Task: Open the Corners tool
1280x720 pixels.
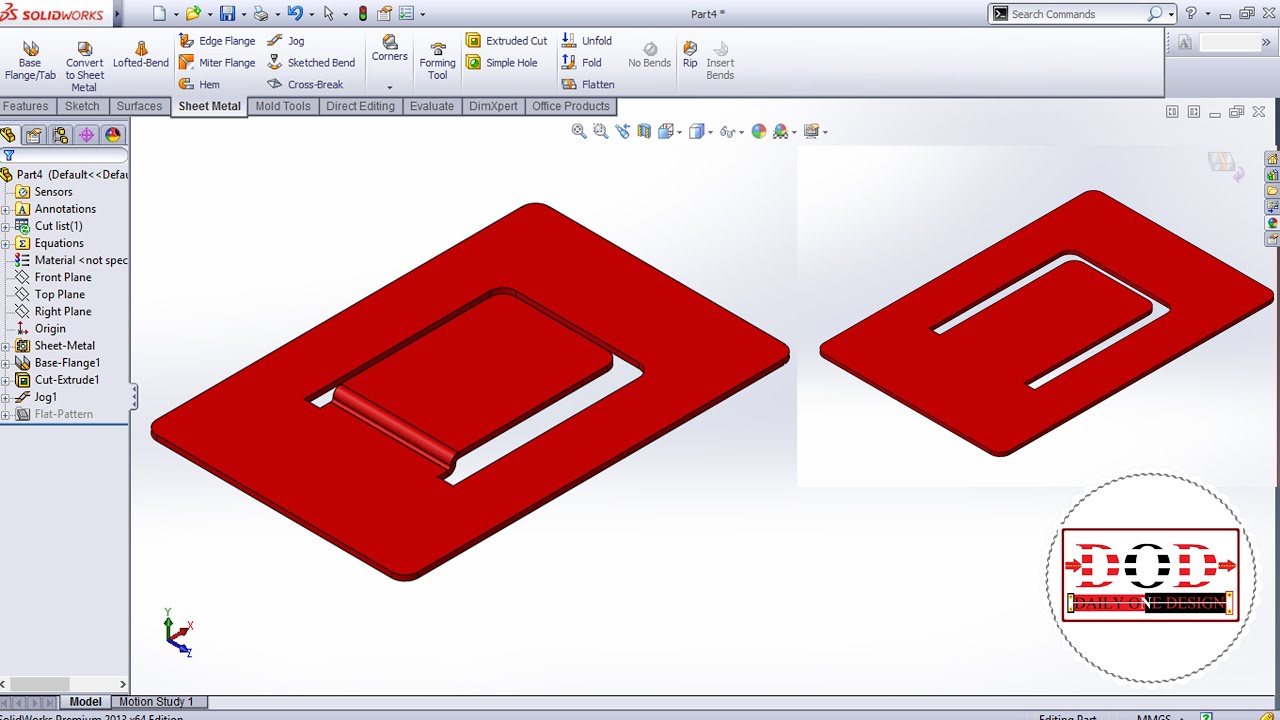Action: [390, 49]
